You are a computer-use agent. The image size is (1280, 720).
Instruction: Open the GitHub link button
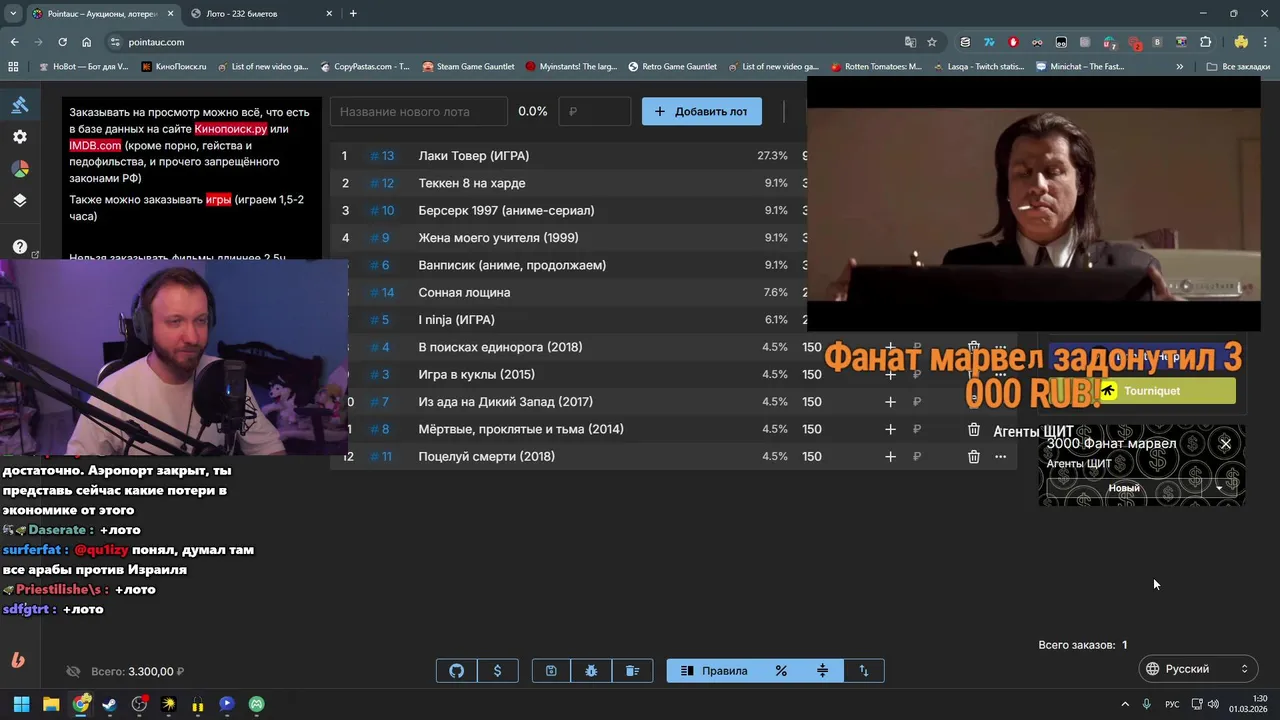pos(456,671)
